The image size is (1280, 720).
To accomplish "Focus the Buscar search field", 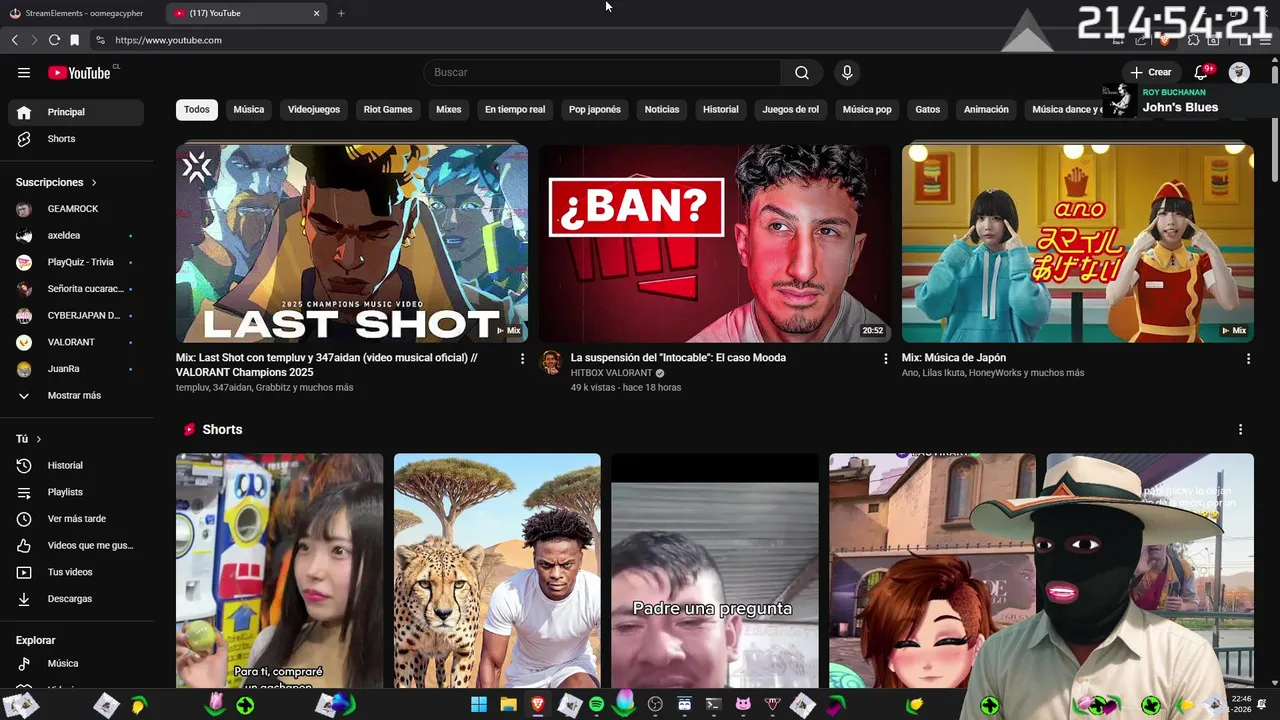I will (602, 72).
